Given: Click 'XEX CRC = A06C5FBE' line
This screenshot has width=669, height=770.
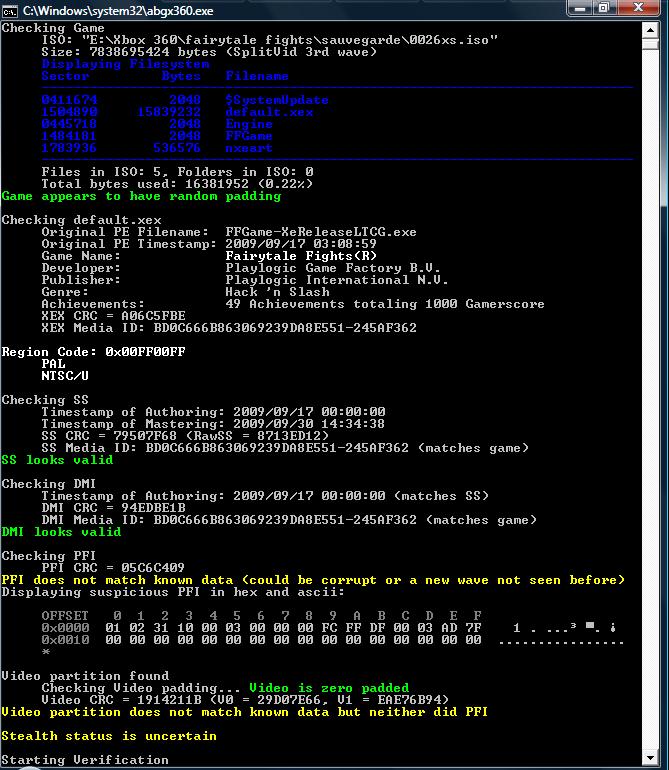Looking at the screenshot, I should pos(113,316).
